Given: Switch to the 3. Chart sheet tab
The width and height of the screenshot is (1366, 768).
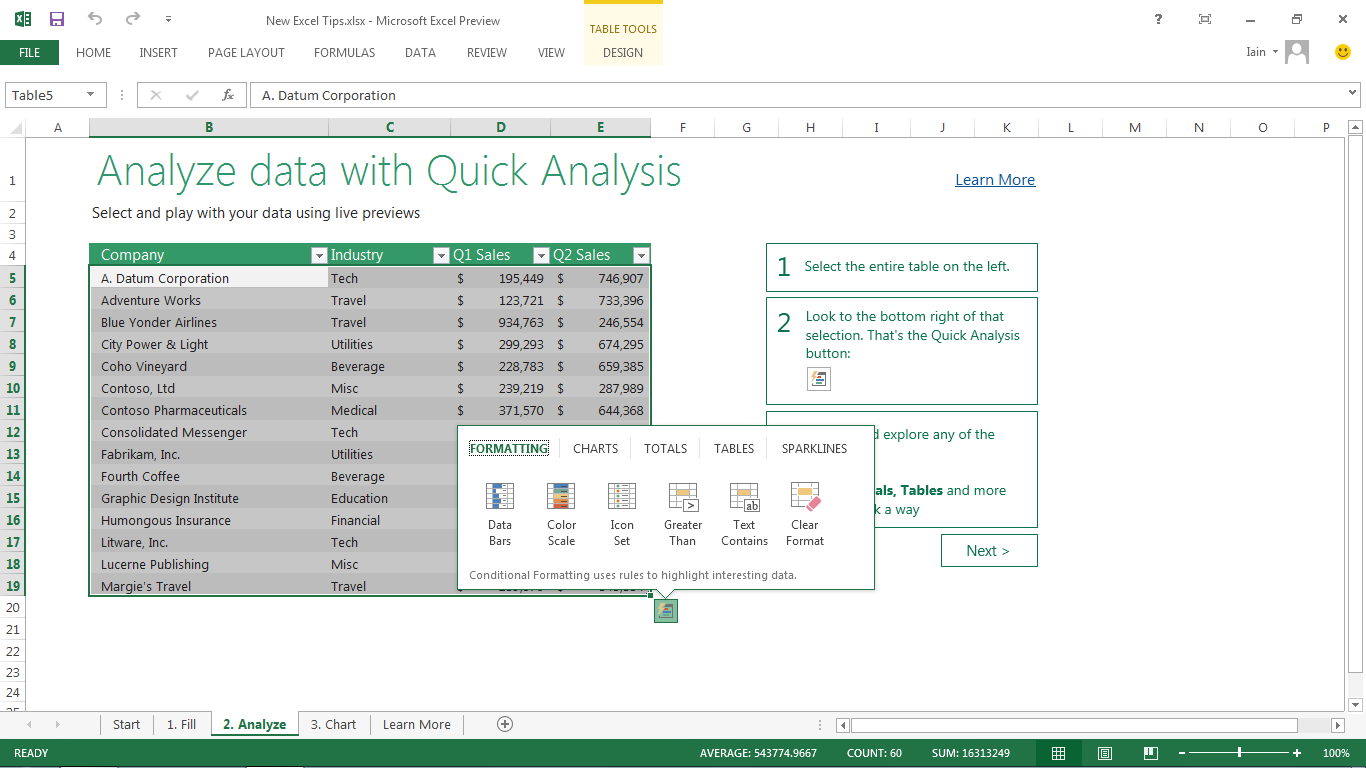Looking at the screenshot, I should (x=333, y=724).
